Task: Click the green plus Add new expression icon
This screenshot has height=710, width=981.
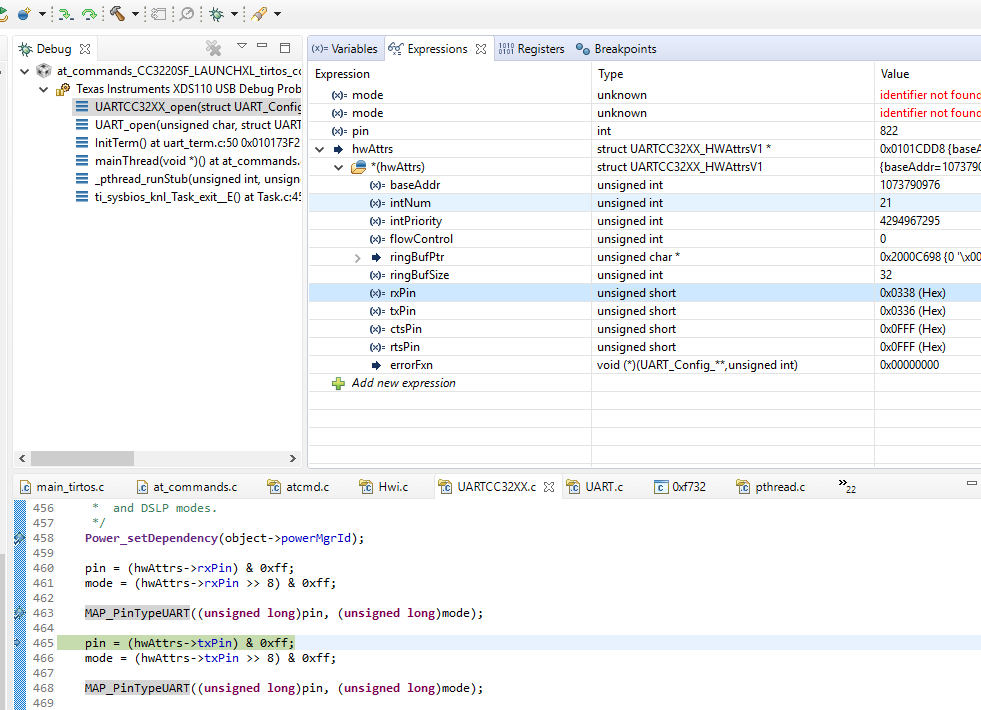Action: pos(338,383)
